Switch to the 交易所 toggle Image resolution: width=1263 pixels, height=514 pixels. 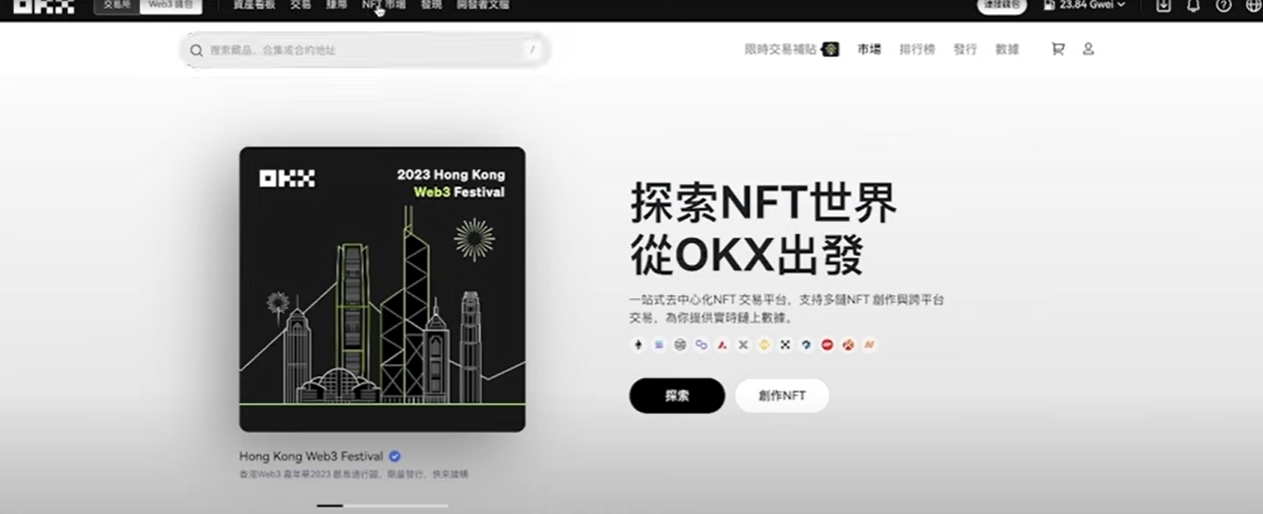pos(117,5)
